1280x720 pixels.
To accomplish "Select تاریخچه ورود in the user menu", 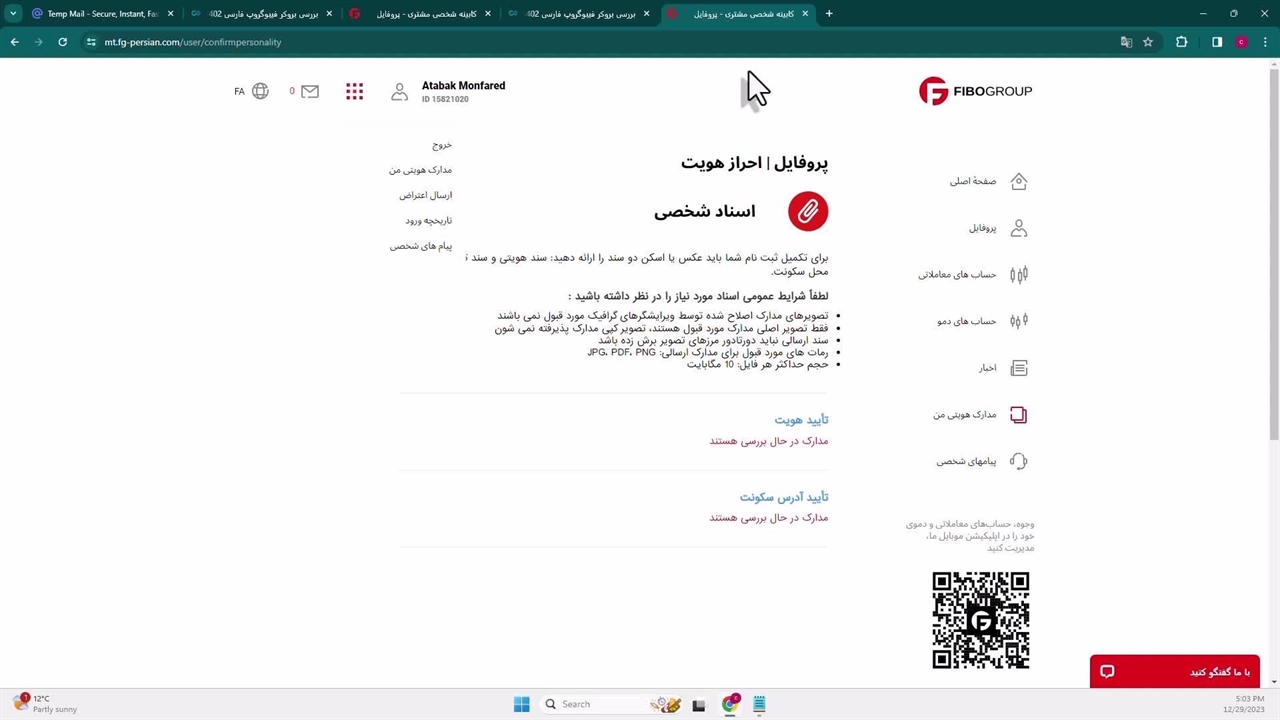I will click(x=428, y=220).
